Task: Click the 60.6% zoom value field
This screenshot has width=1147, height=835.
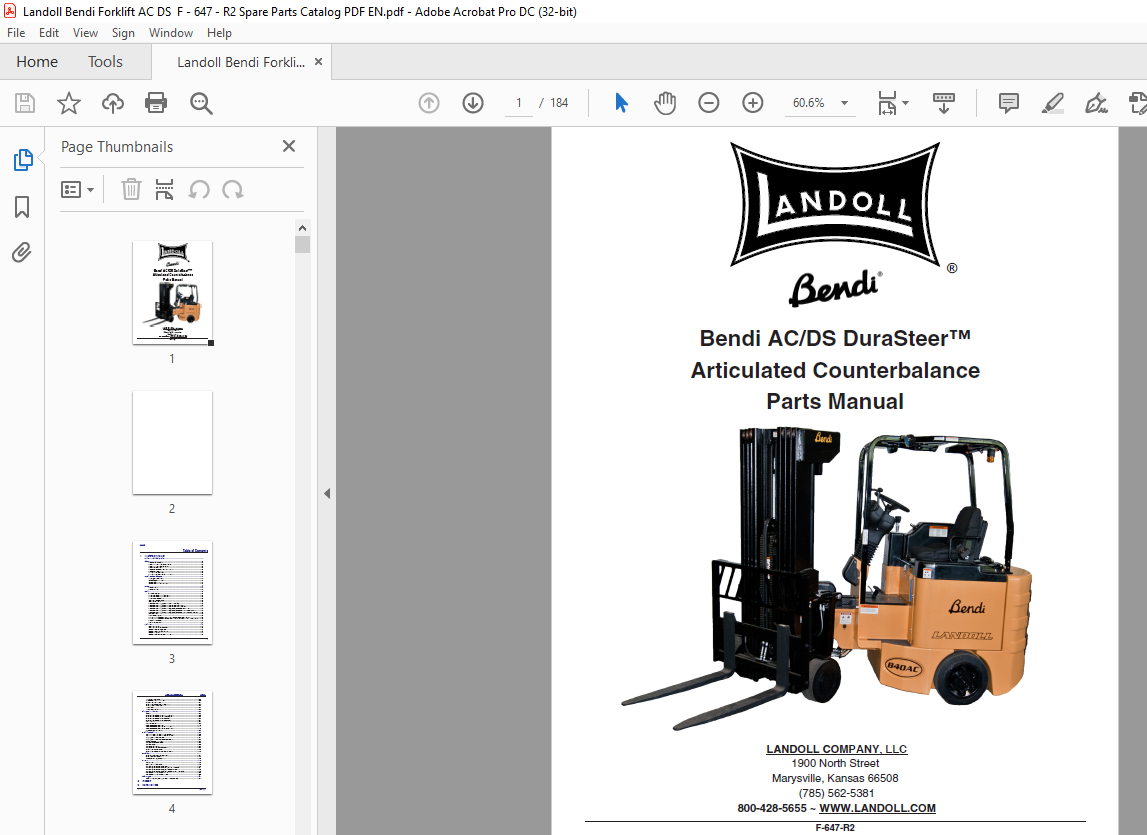Action: pos(808,103)
